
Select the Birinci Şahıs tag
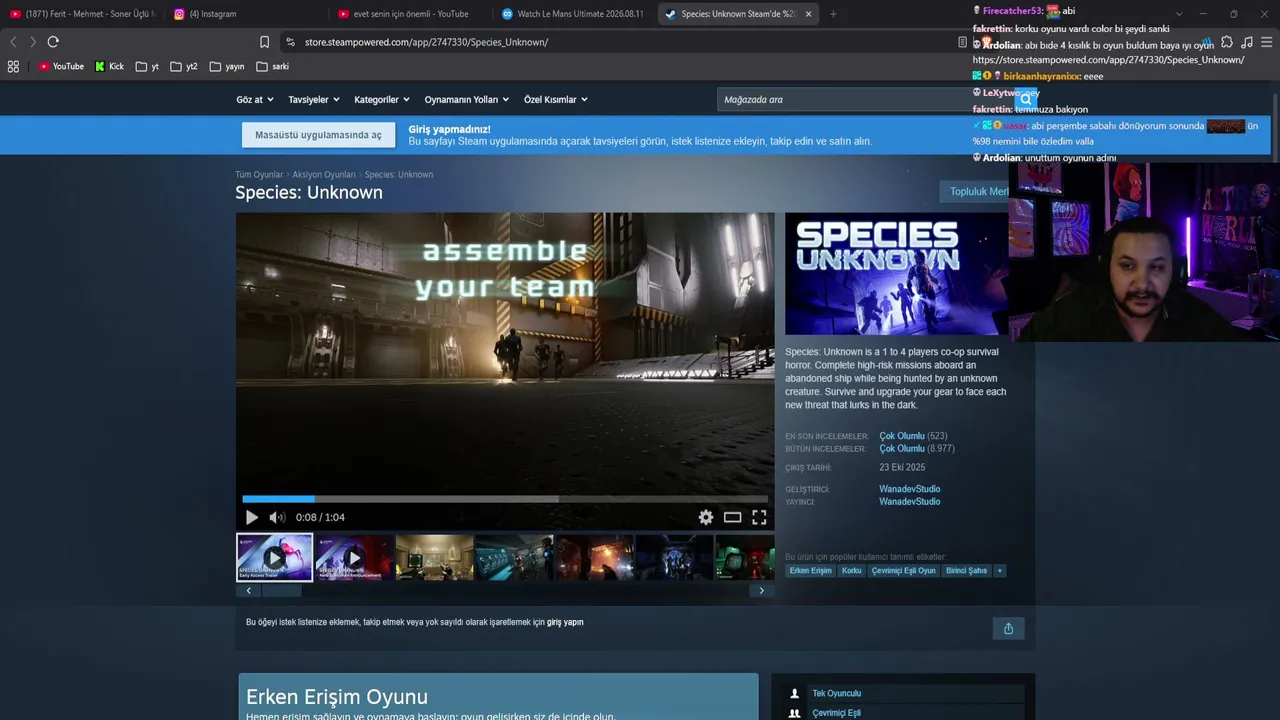point(966,571)
